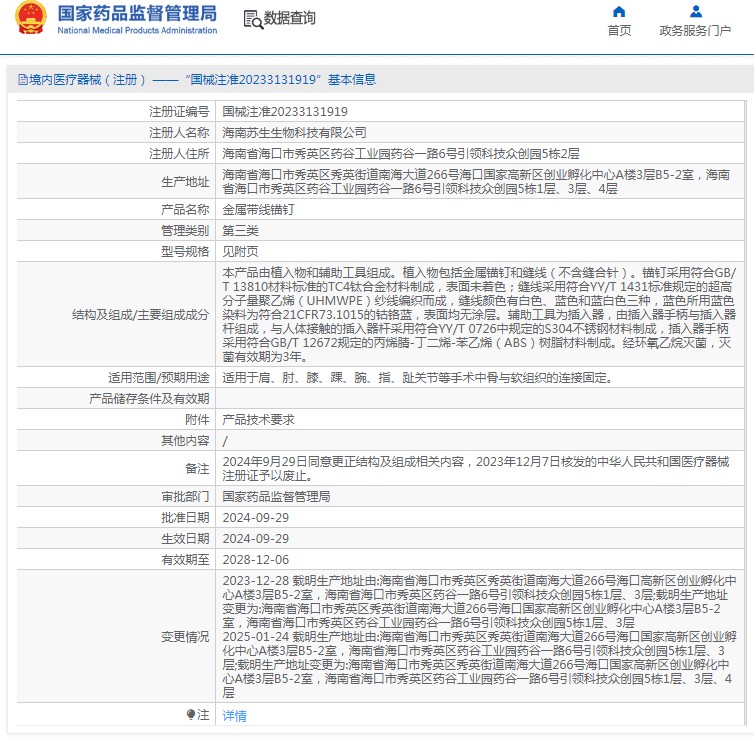Select product name 金属带线锚钉
Screen dimensions: 754x742
pyautogui.click(x=258, y=210)
